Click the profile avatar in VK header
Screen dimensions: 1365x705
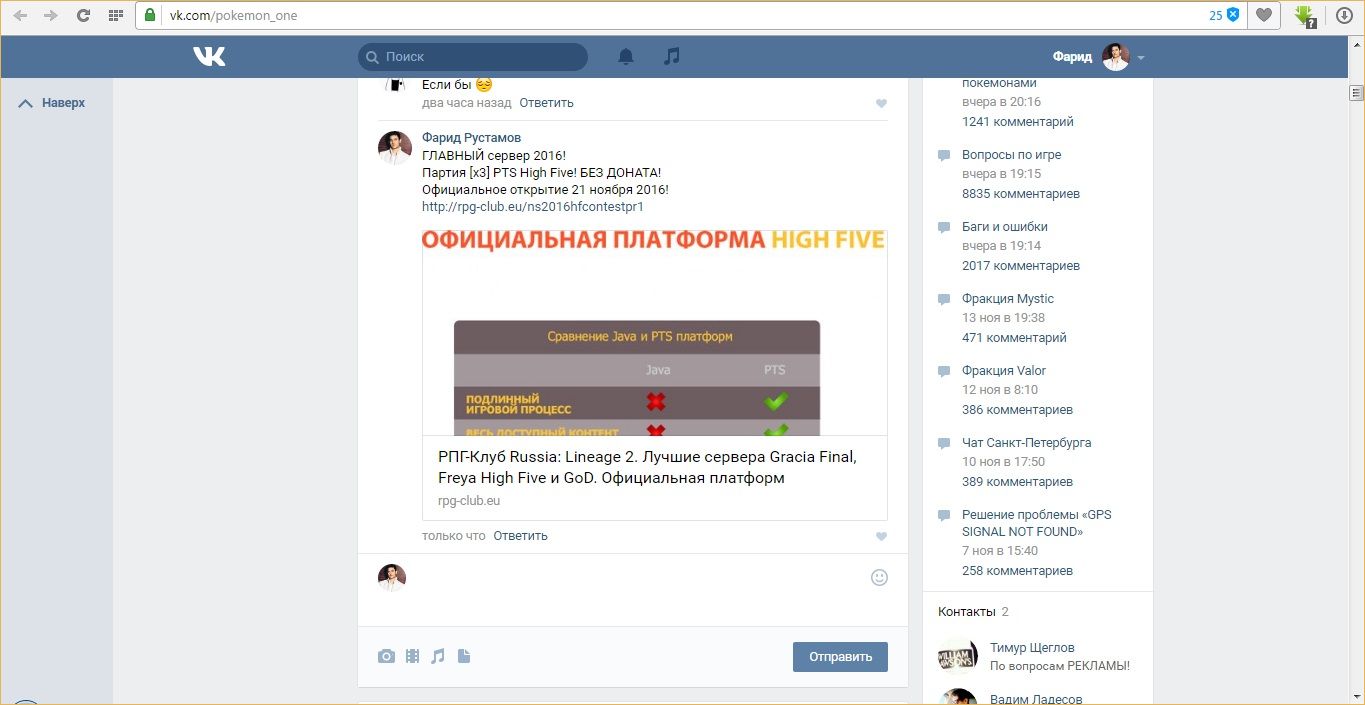coord(1115,57)
